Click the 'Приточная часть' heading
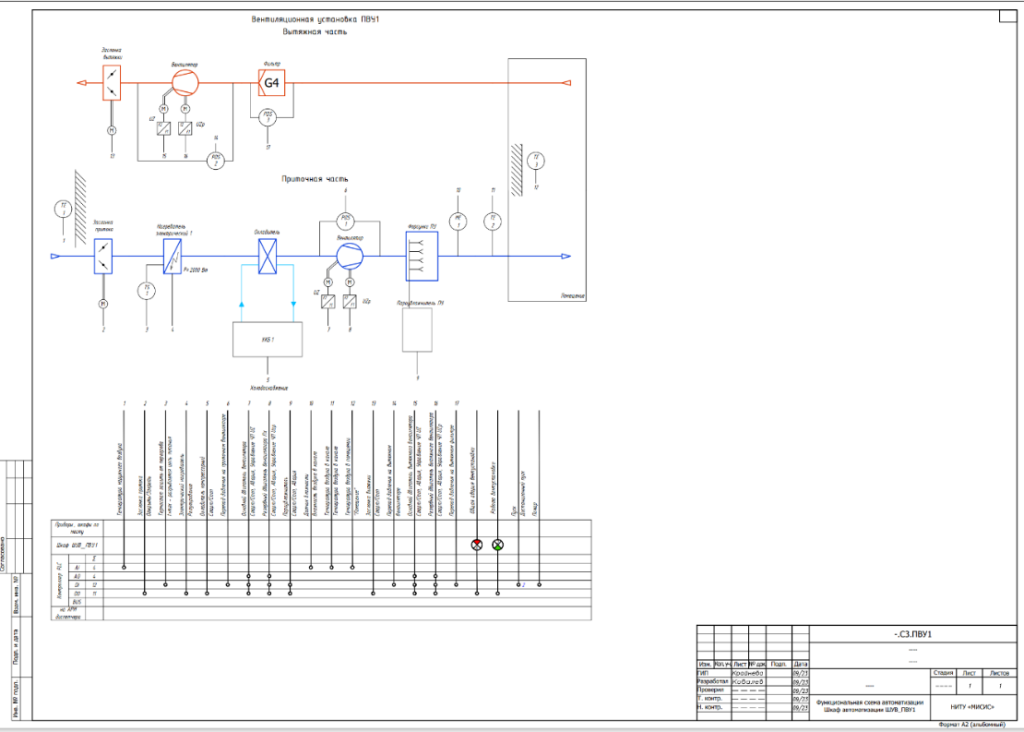The width and height of the screenshot is (1024, 732). (313, 179)
